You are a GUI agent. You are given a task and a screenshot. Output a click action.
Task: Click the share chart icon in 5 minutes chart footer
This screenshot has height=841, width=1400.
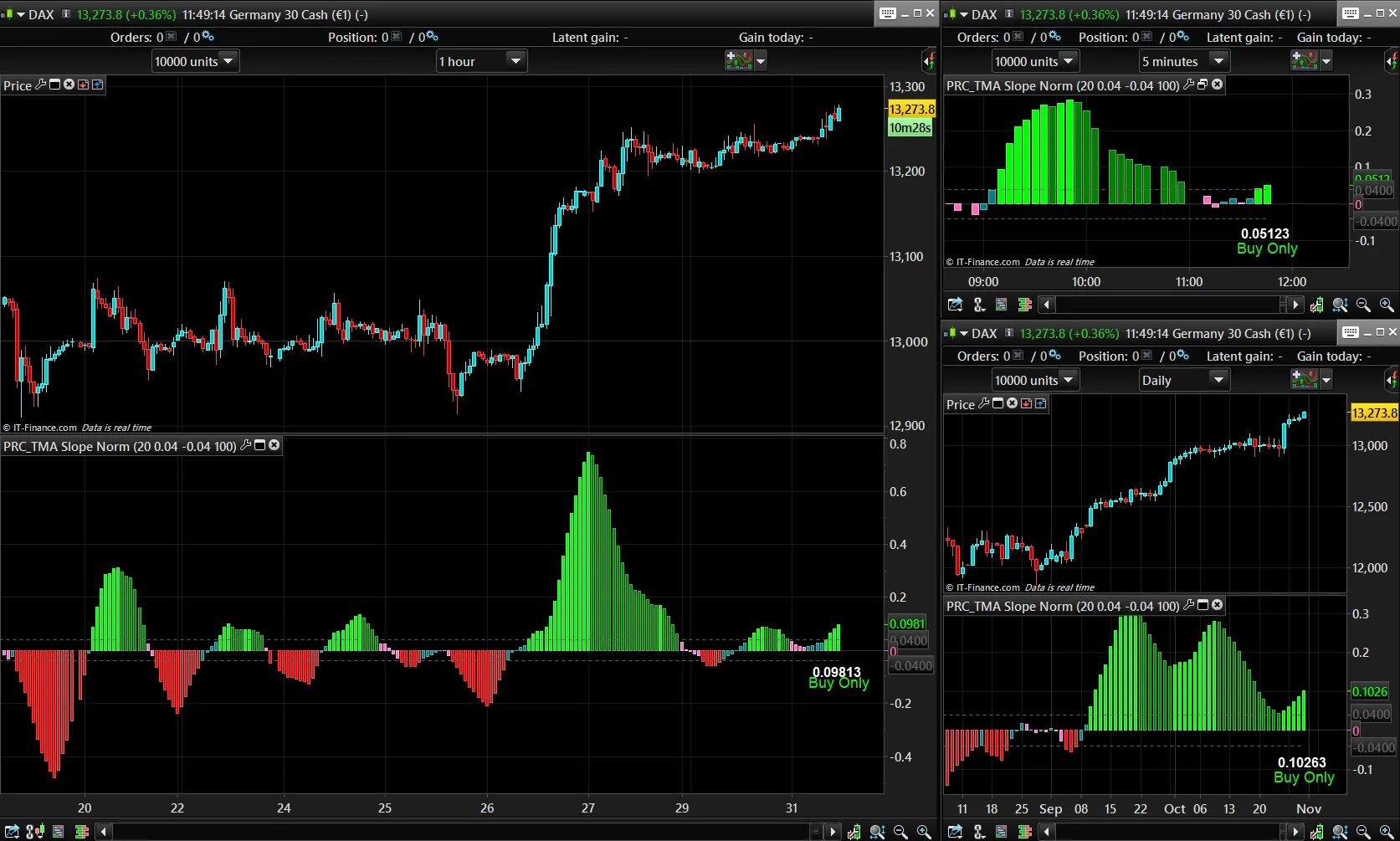tap(955, 305)
